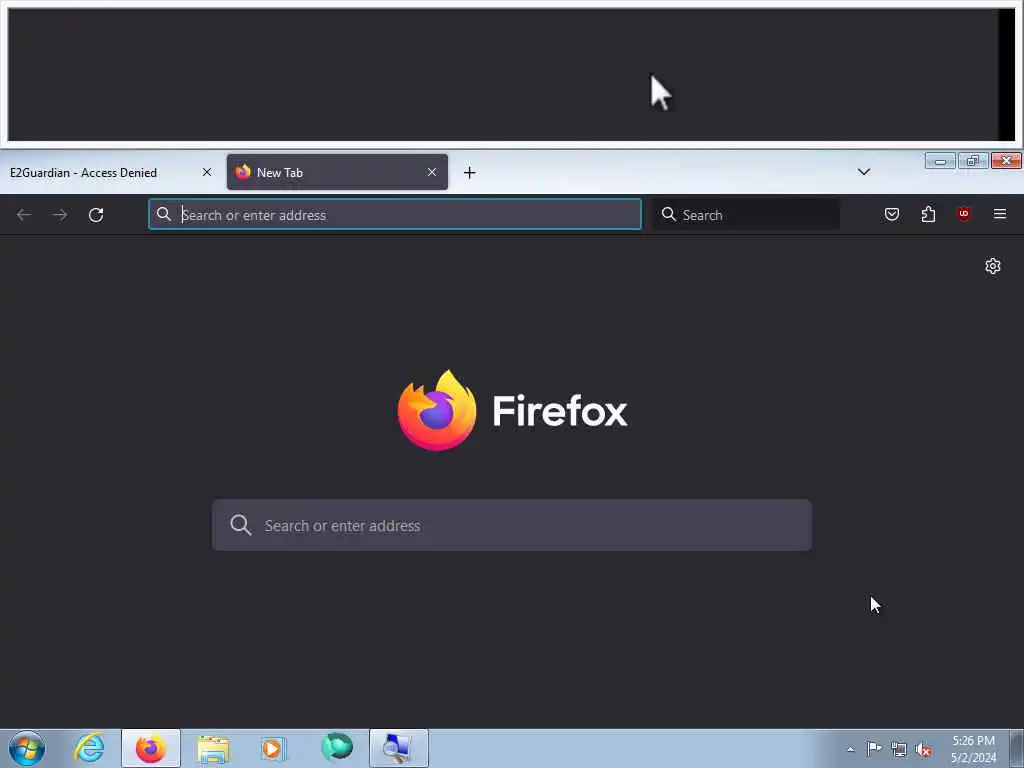
Task: Minimize the Firefox window
Action: click(x=940, y=161)
